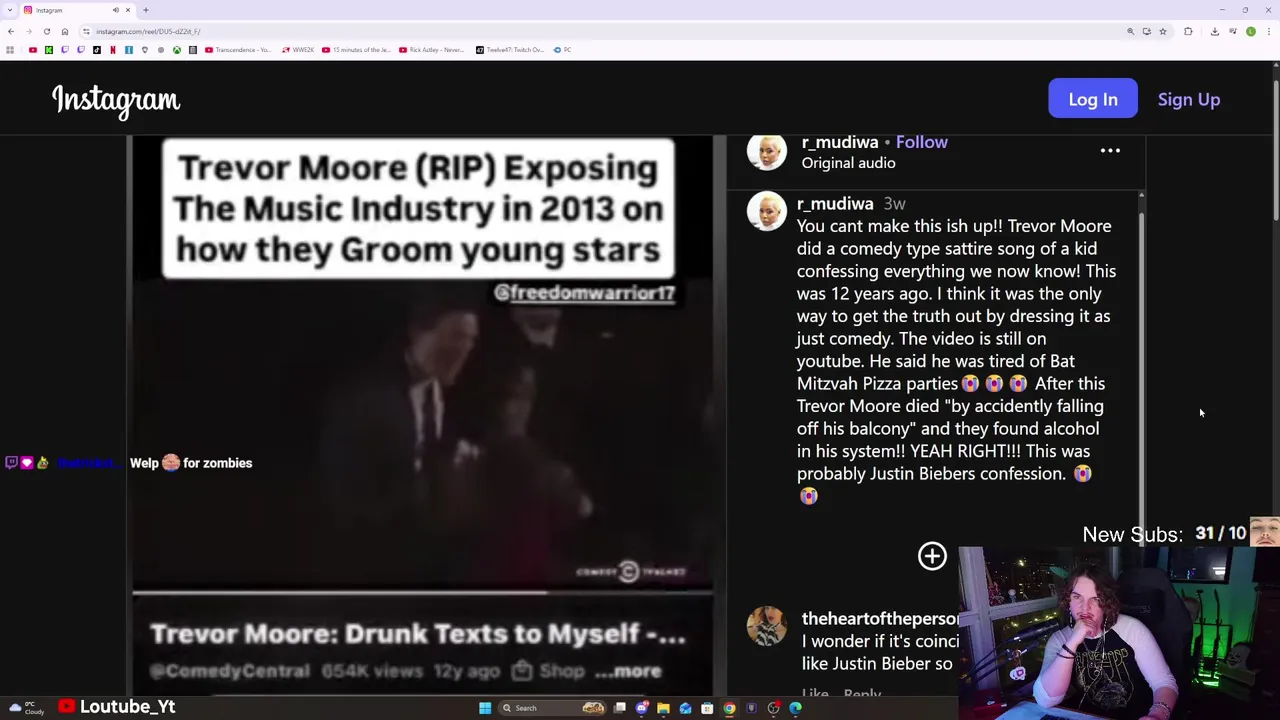Open the PC bookmark folder

coord(563,50)
